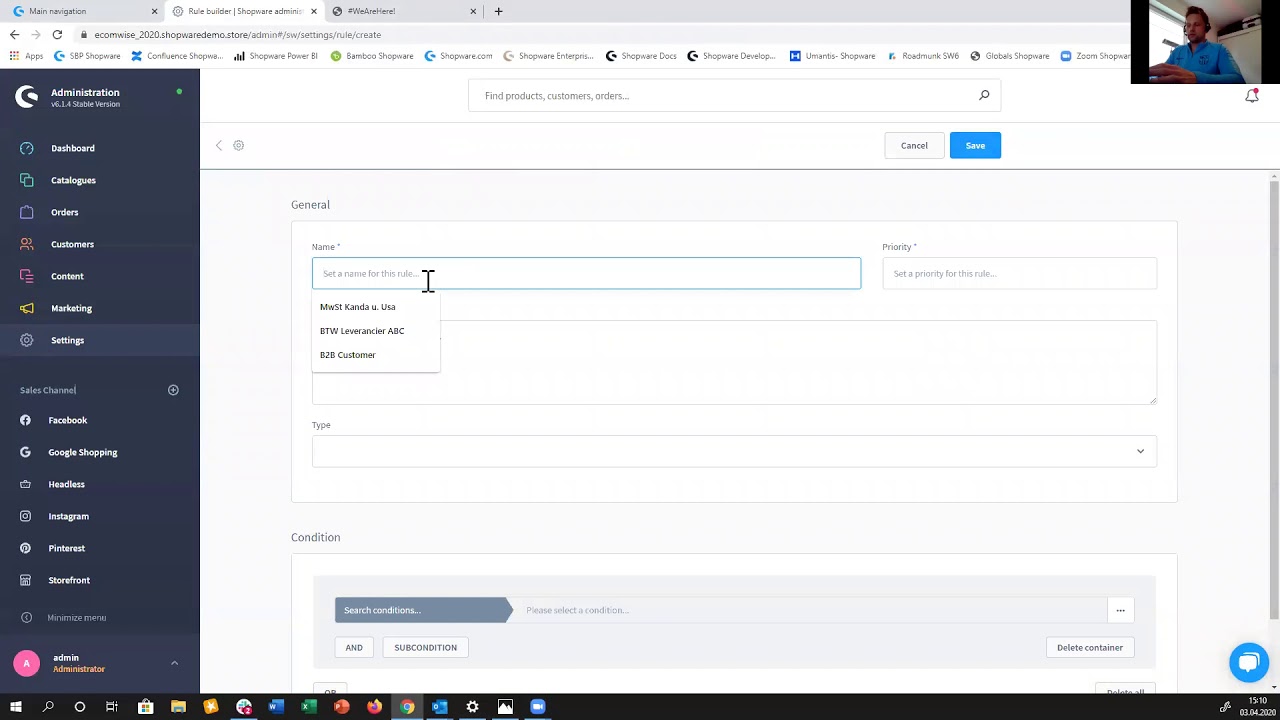This screenshot has height=720, width=1280.
Task: Expand the admin user menu
Action: pos(174,662)
